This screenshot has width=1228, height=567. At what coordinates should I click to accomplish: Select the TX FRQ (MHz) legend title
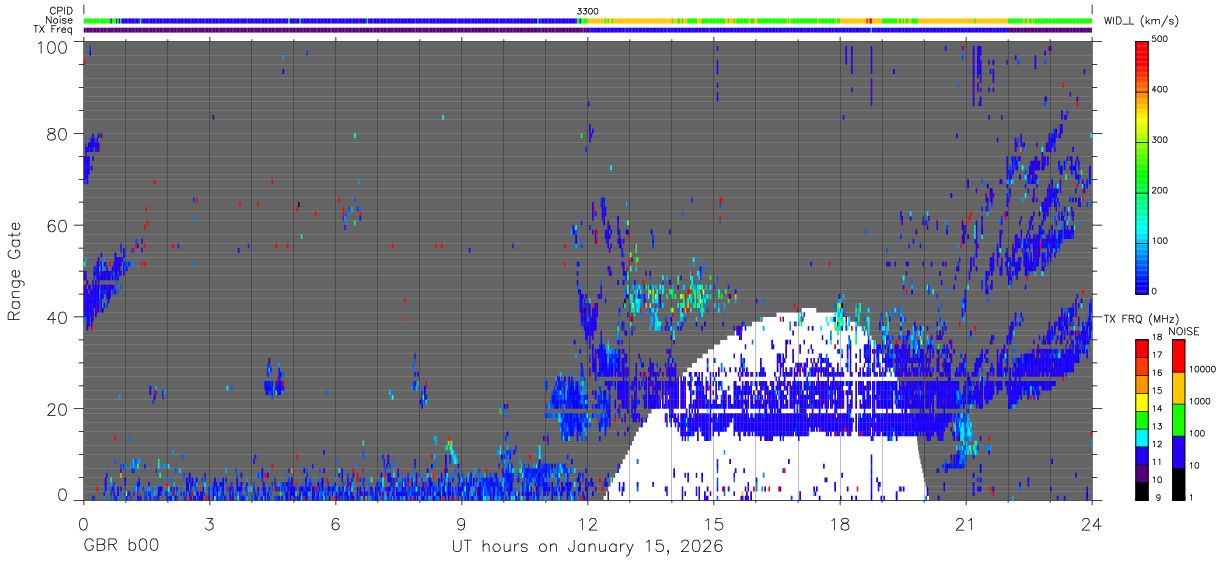(1140, 320)
